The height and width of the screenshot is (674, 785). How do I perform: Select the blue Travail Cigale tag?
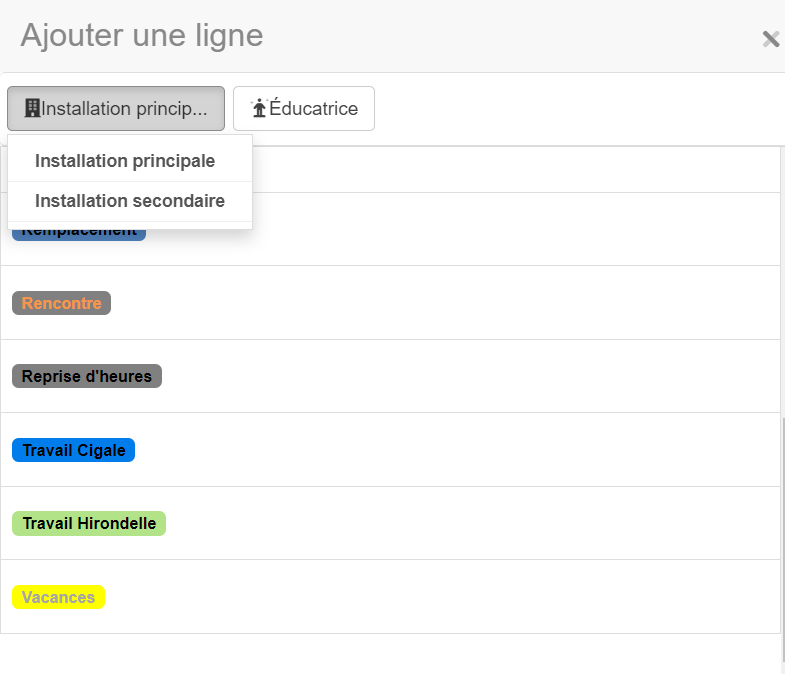[x=74, y=450]
